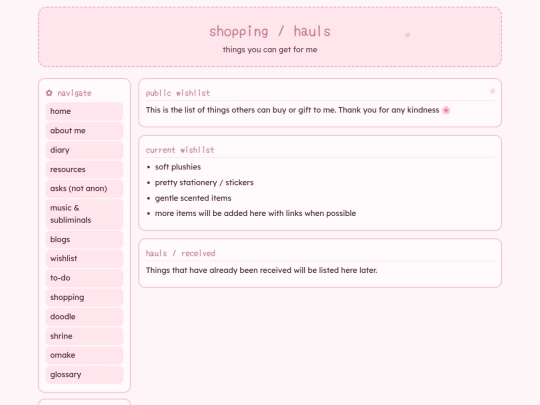Screen dimensions: 540x405
Task: Click the flower icon beside navigate
Action: [x=49, y=93]
